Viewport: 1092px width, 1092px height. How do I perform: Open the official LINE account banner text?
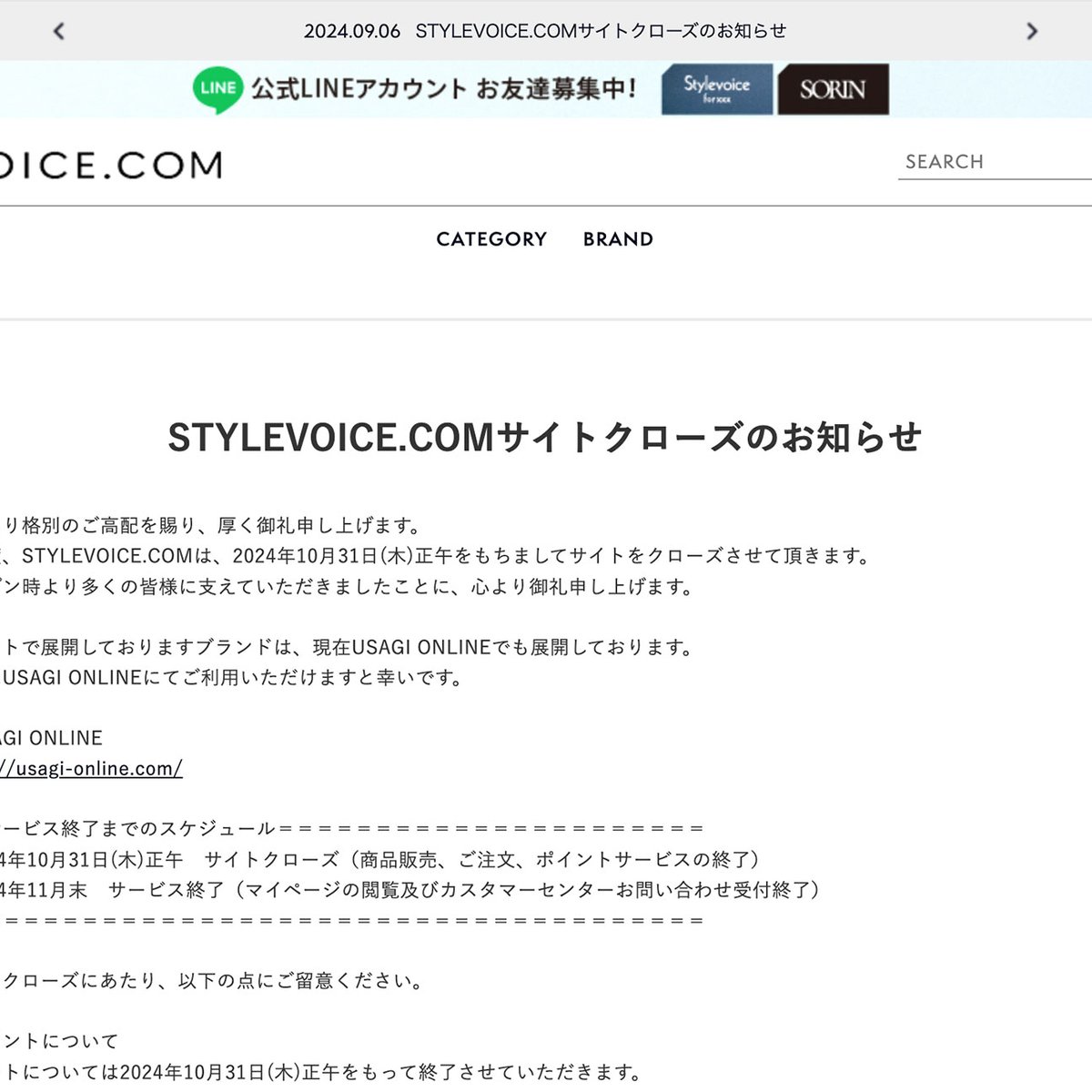click(x=444, y=89)
